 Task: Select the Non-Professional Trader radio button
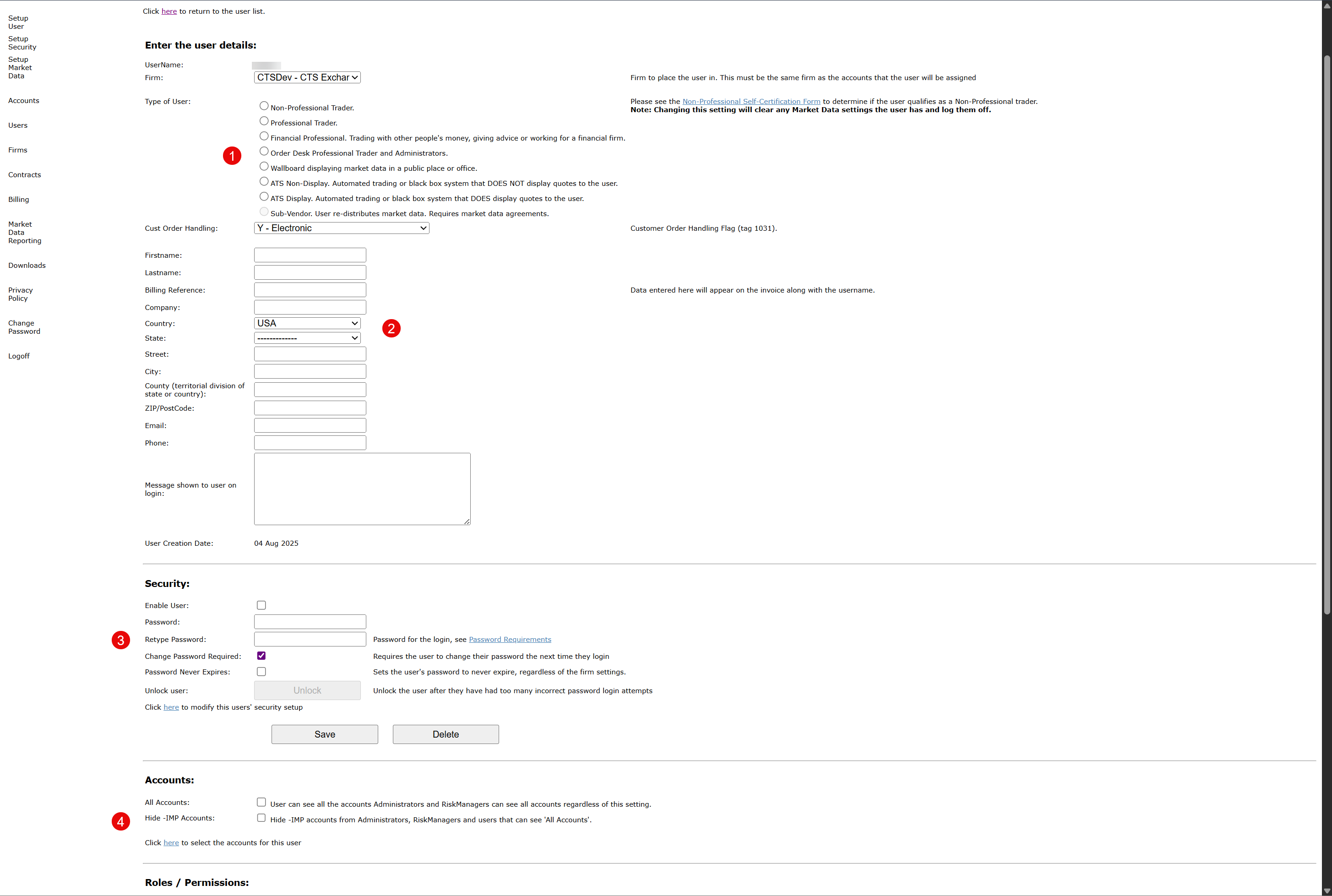click(x=263, y=106)
